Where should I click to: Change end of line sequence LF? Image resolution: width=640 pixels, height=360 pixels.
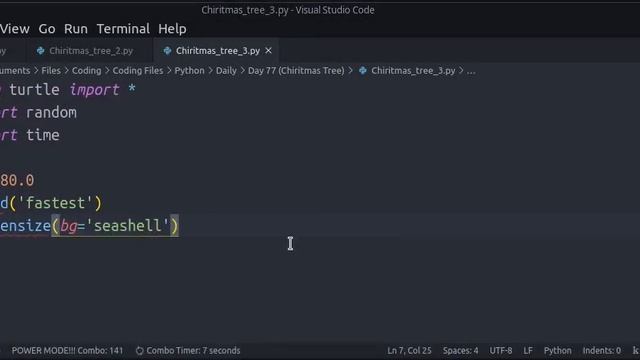528,351
